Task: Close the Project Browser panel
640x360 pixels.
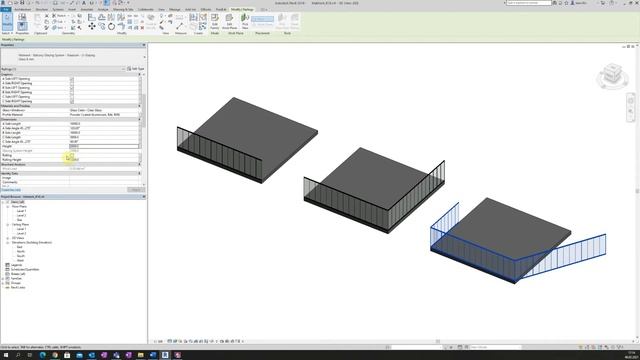Action: click(144, 197)
